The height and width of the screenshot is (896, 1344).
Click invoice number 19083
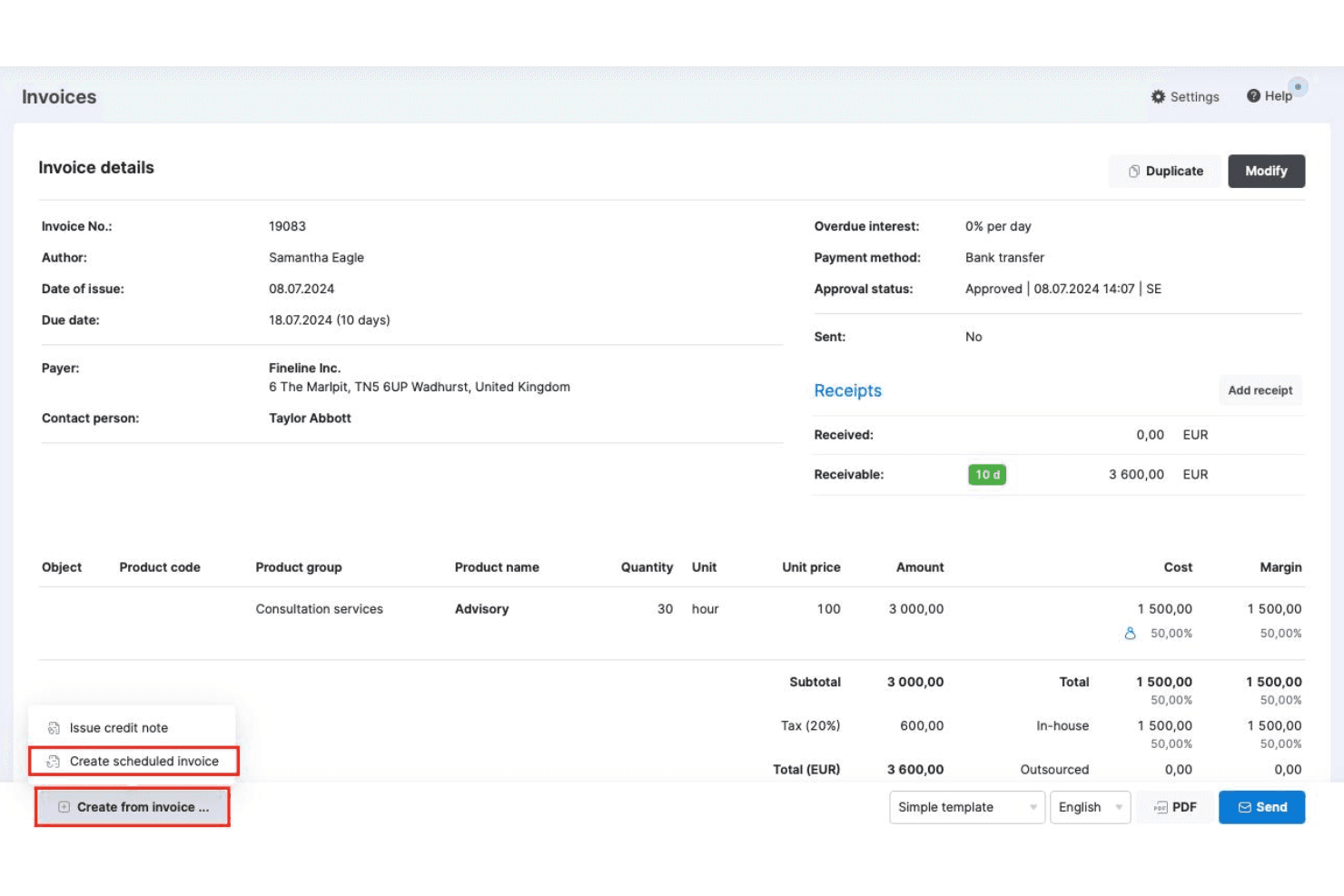[287, 226]
